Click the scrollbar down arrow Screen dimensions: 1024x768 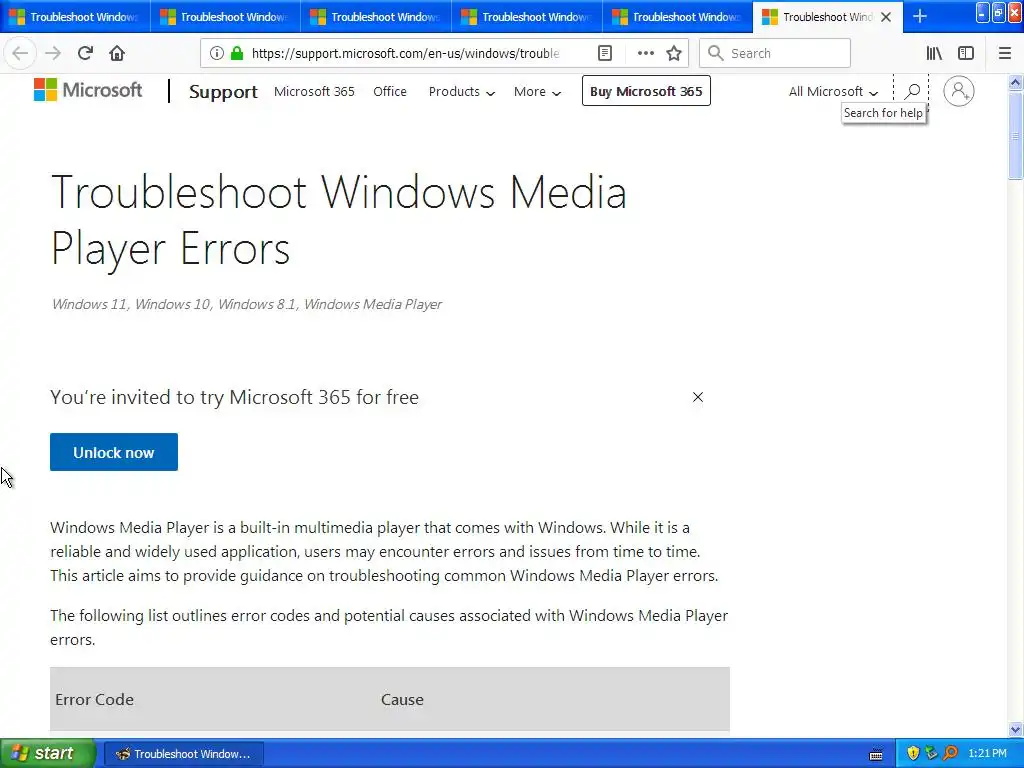tap(1015, 729)
